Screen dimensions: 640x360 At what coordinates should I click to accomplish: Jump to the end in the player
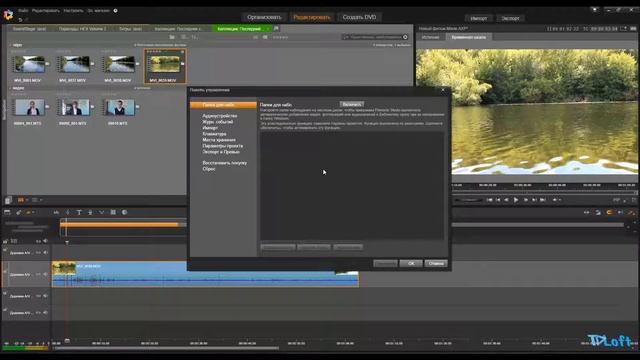click(x=542, y=200)
